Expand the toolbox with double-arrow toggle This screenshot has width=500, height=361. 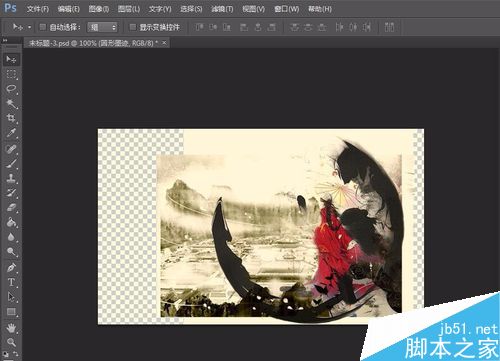tap(5, 40)
